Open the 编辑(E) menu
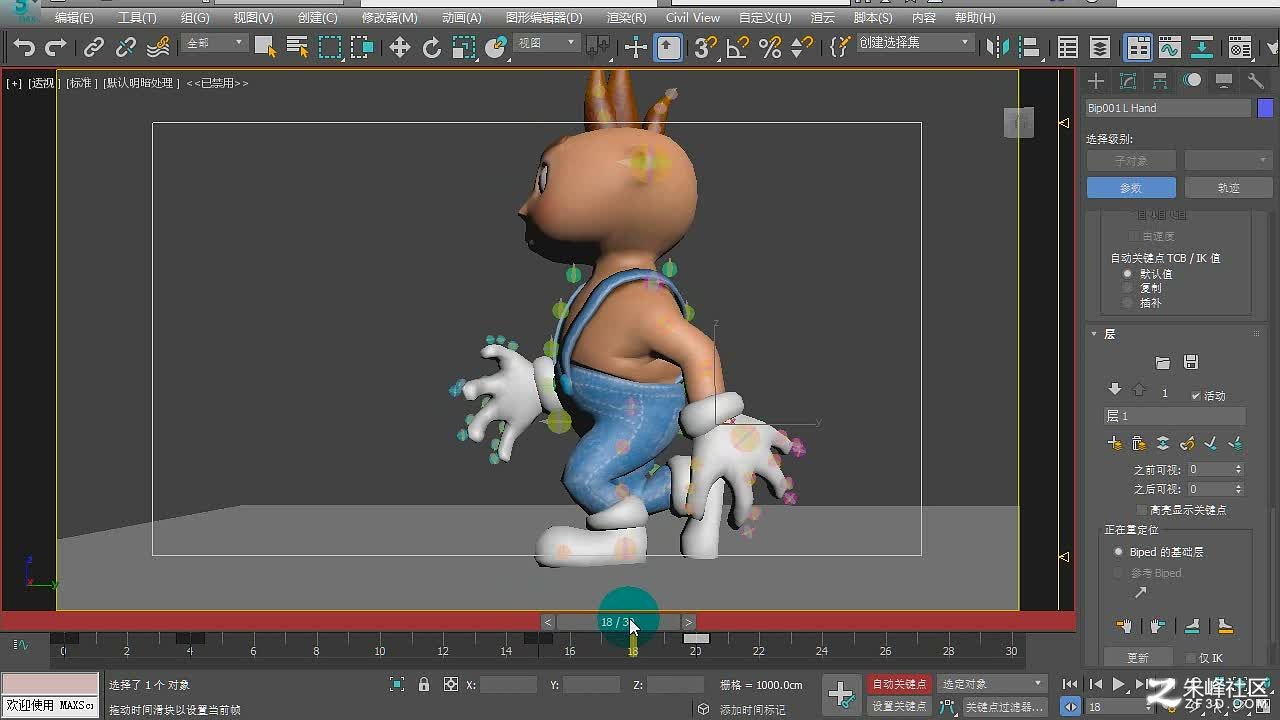This screenshot has width=1280, height=720. 74,18
